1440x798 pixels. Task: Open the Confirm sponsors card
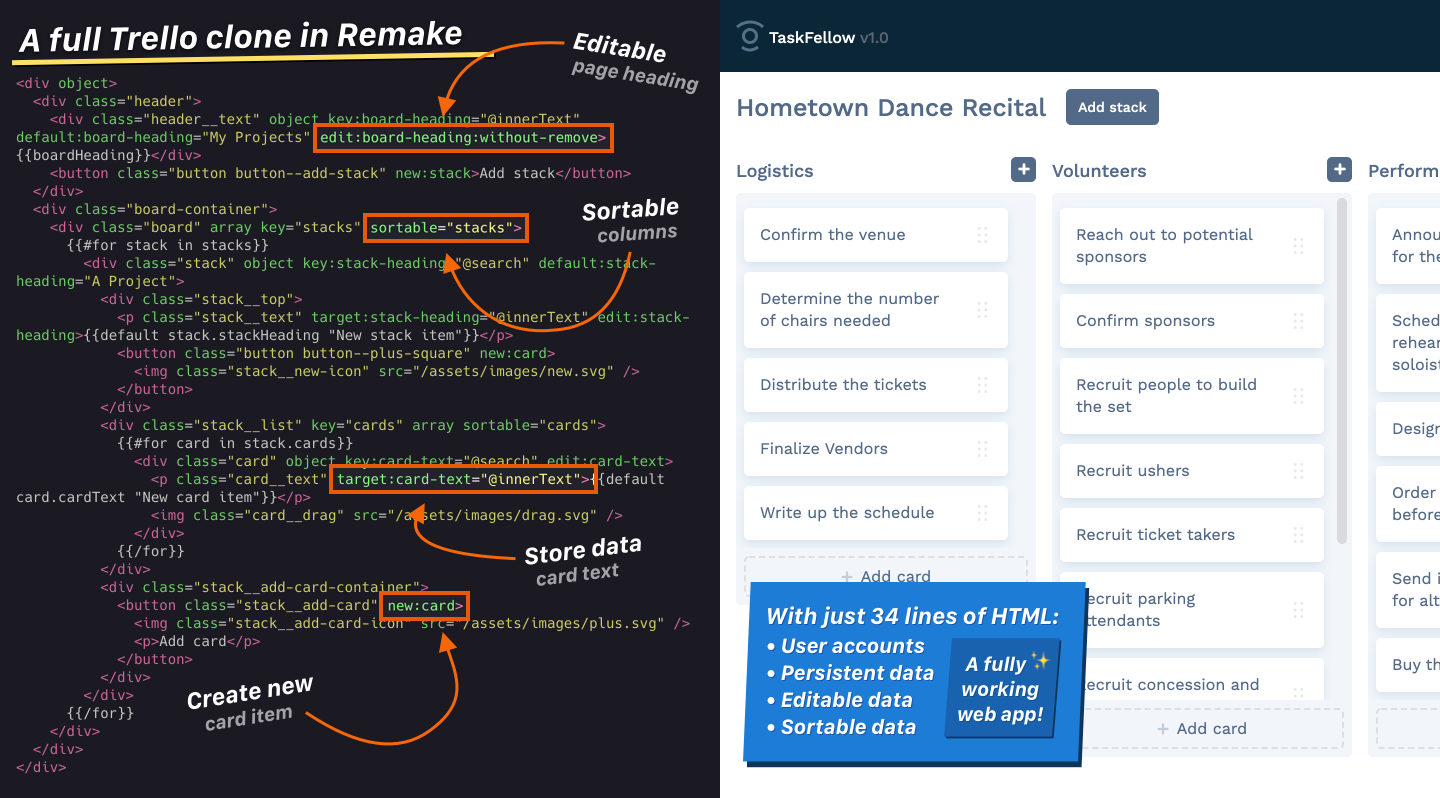pos(1192,321)
